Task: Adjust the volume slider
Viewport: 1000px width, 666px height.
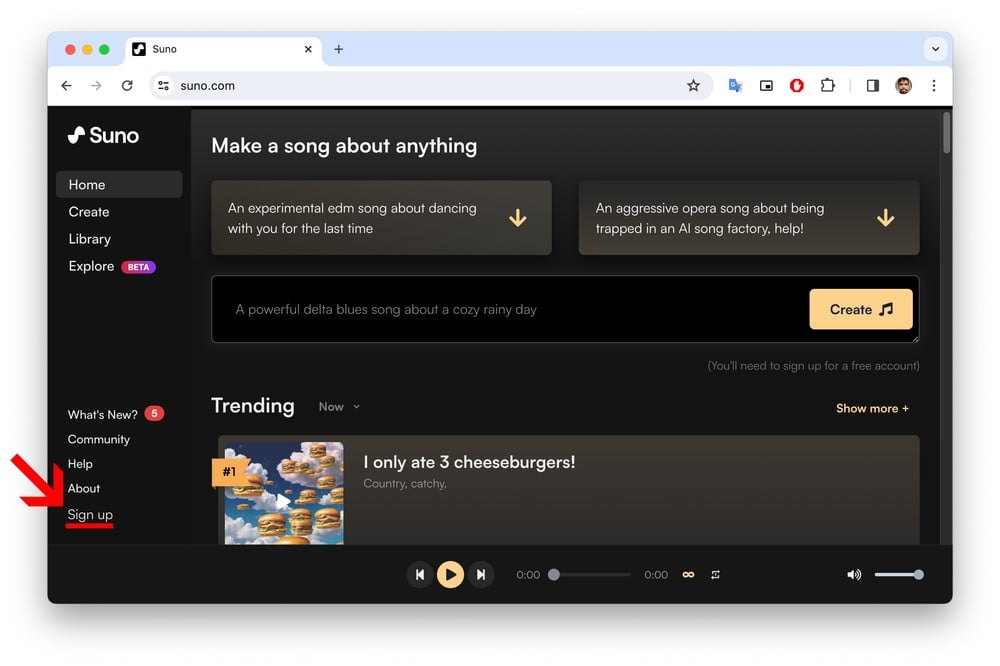Action: point(897,575)
